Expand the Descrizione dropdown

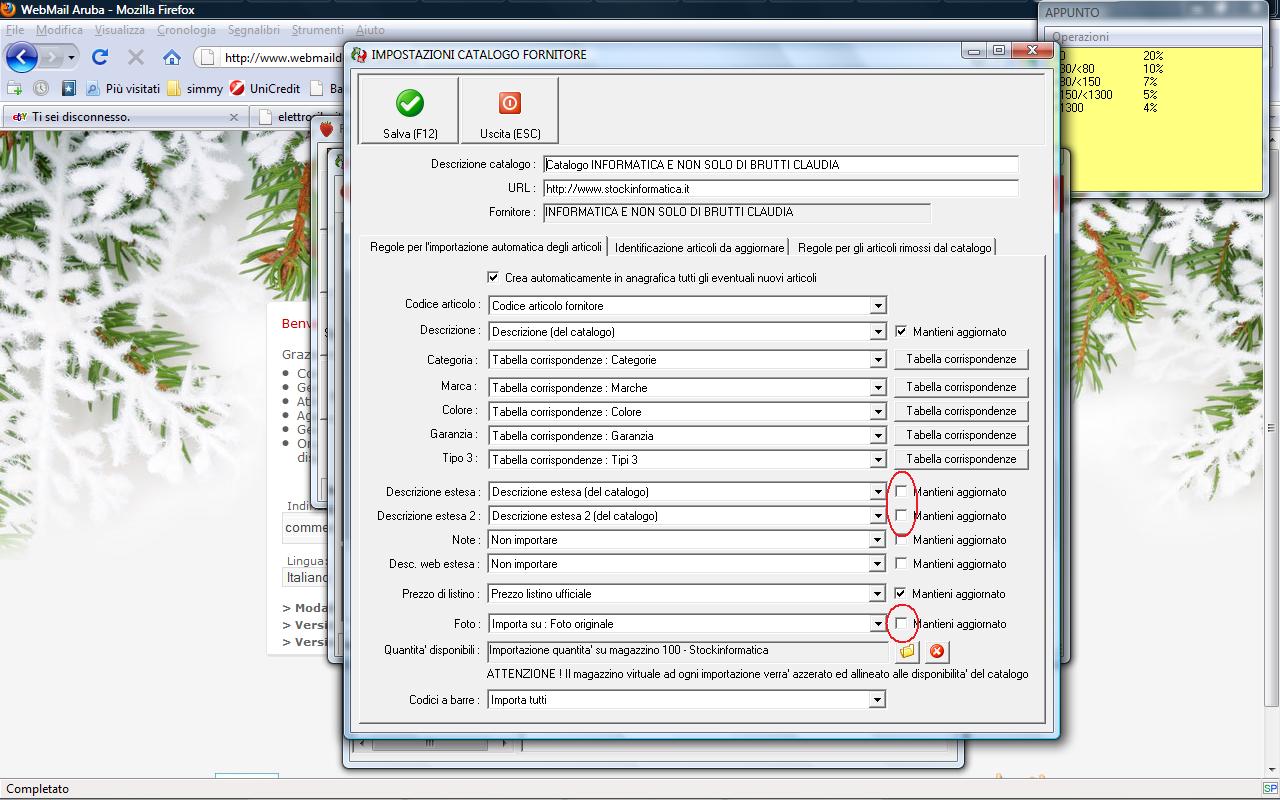(x=877, y=332)
